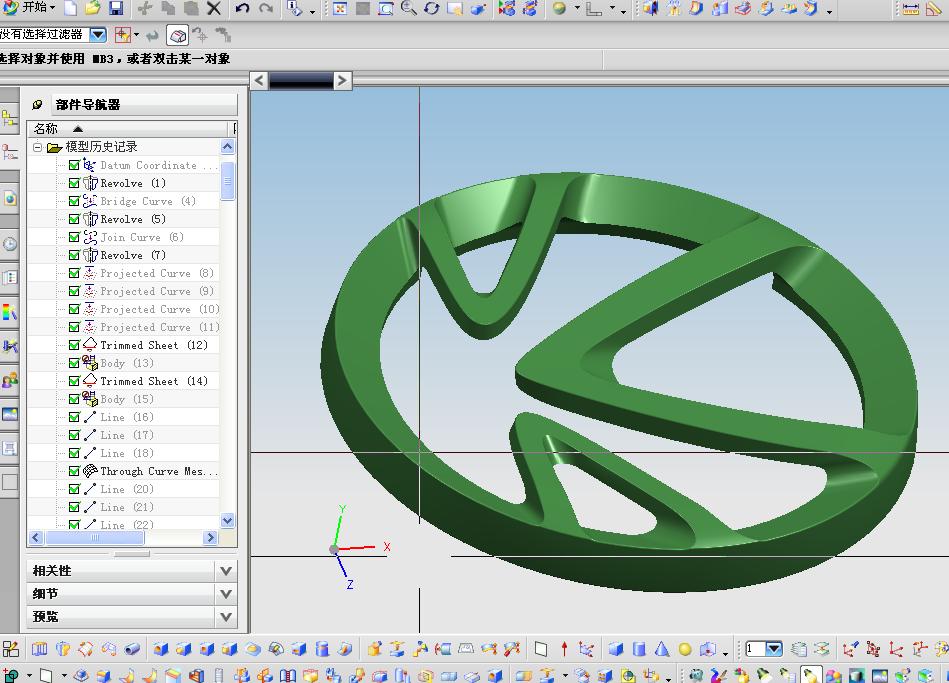Select the Zoom magnifier tool
This screenshot has height=683, width=949.
pos(409,8)
